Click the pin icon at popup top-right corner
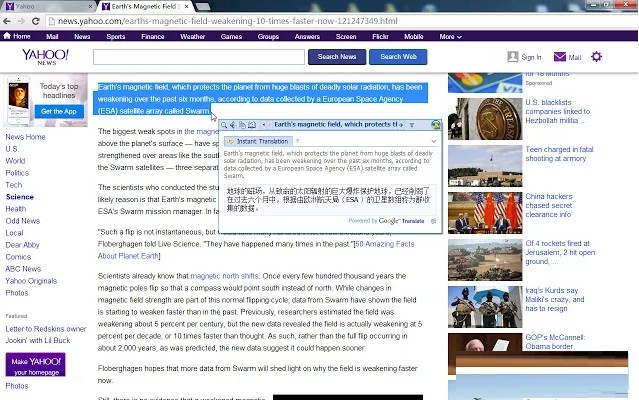Image resolution: width=639 pixels, height=400 pixels. point(436,125)
